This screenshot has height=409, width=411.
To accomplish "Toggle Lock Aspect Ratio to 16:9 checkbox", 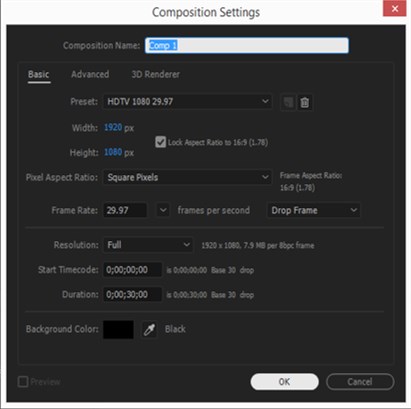I will click(160, 142).
